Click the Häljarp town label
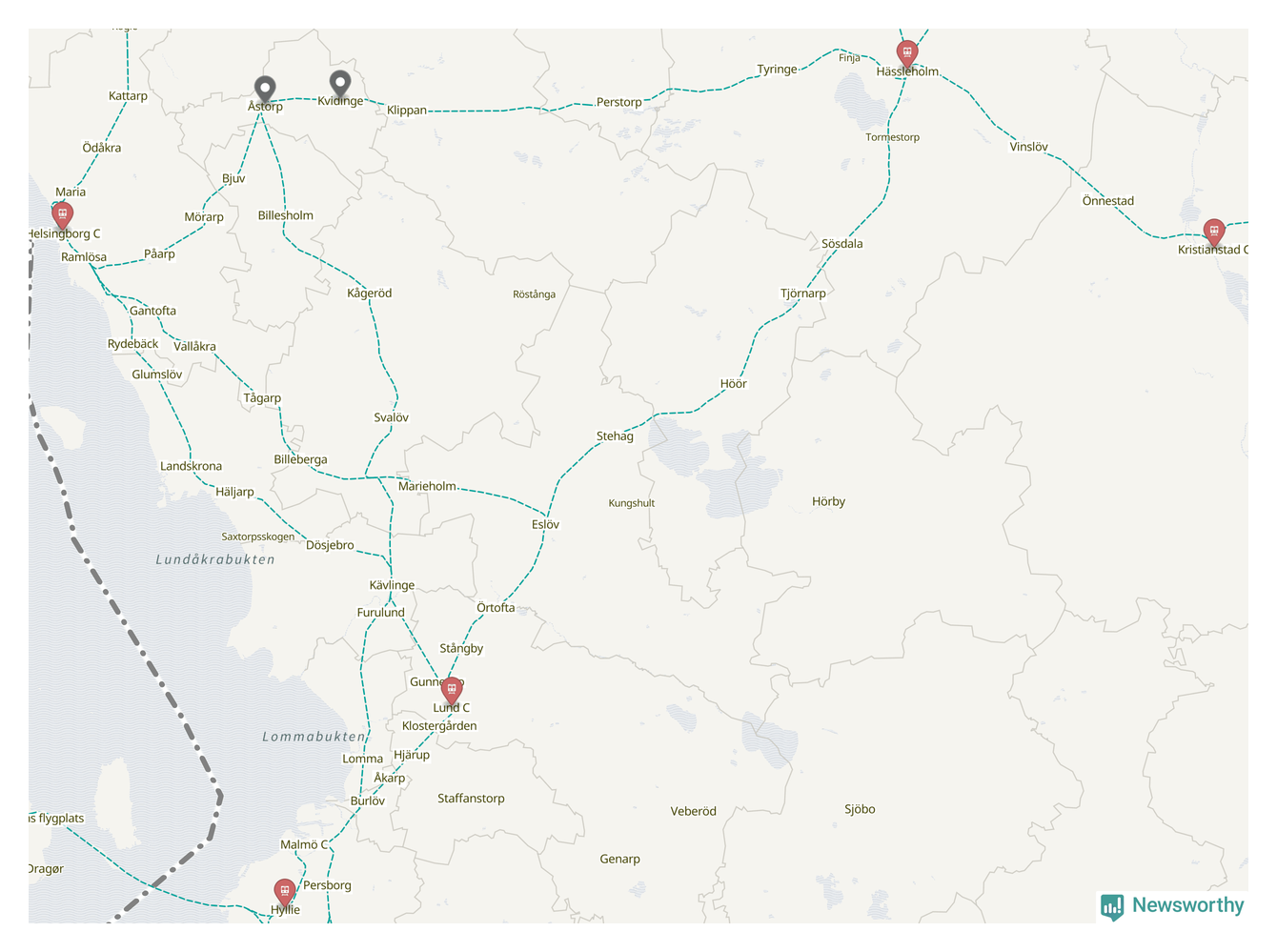 (x=234, y=493)
